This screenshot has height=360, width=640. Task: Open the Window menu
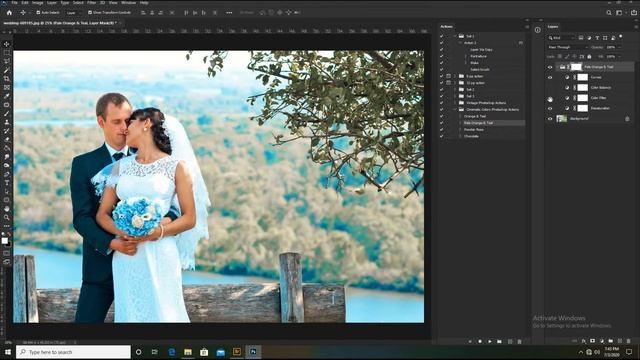pos(129,3)
